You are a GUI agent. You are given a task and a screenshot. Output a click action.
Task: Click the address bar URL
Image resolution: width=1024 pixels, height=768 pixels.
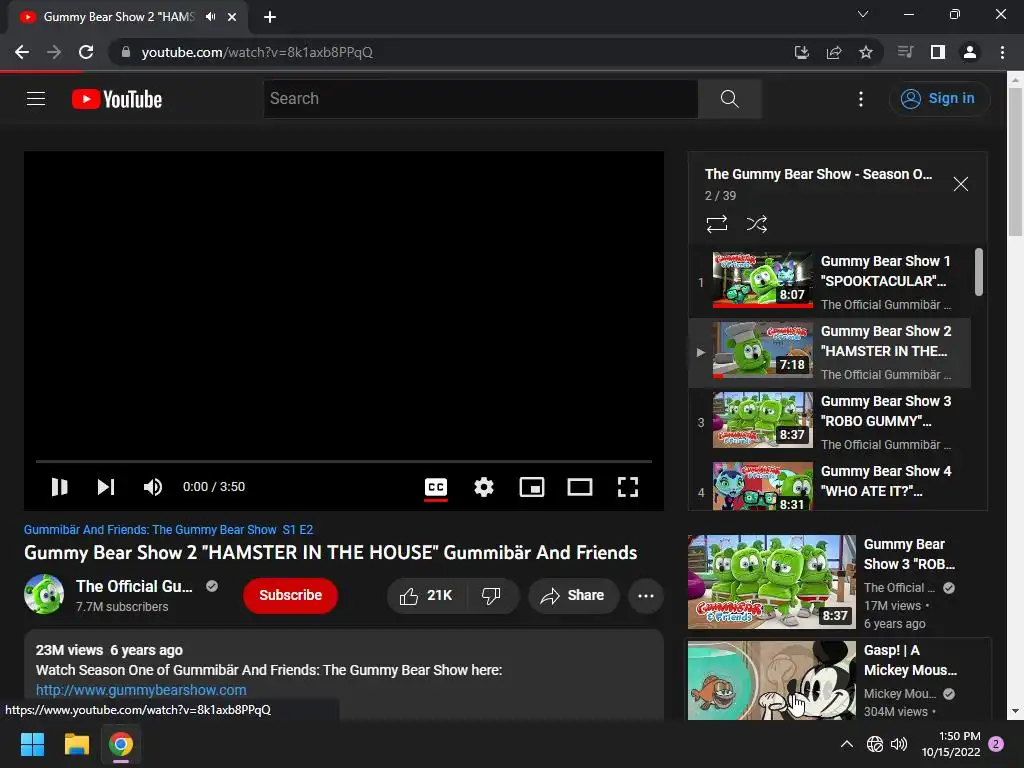point(257,52)
